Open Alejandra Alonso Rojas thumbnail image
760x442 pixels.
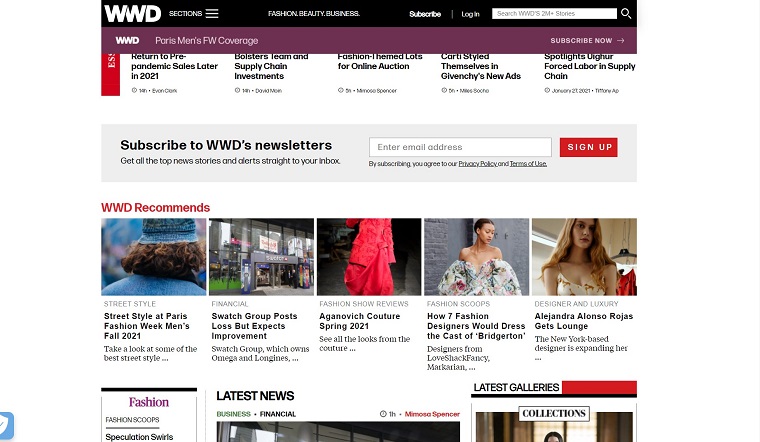click(x=584, y=256)
